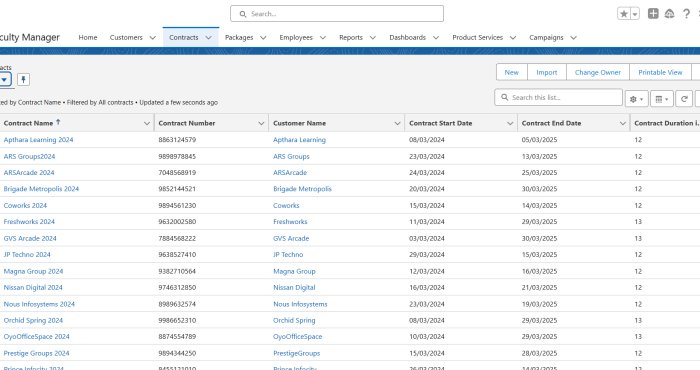Expand the Employees tab chevron
The image size is (700, 370).
[323, 38]
